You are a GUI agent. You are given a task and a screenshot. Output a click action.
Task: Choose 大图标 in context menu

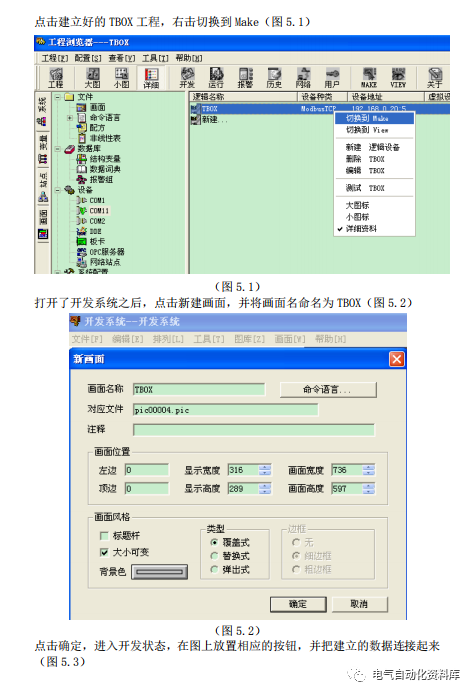click(x=374, y=205)
